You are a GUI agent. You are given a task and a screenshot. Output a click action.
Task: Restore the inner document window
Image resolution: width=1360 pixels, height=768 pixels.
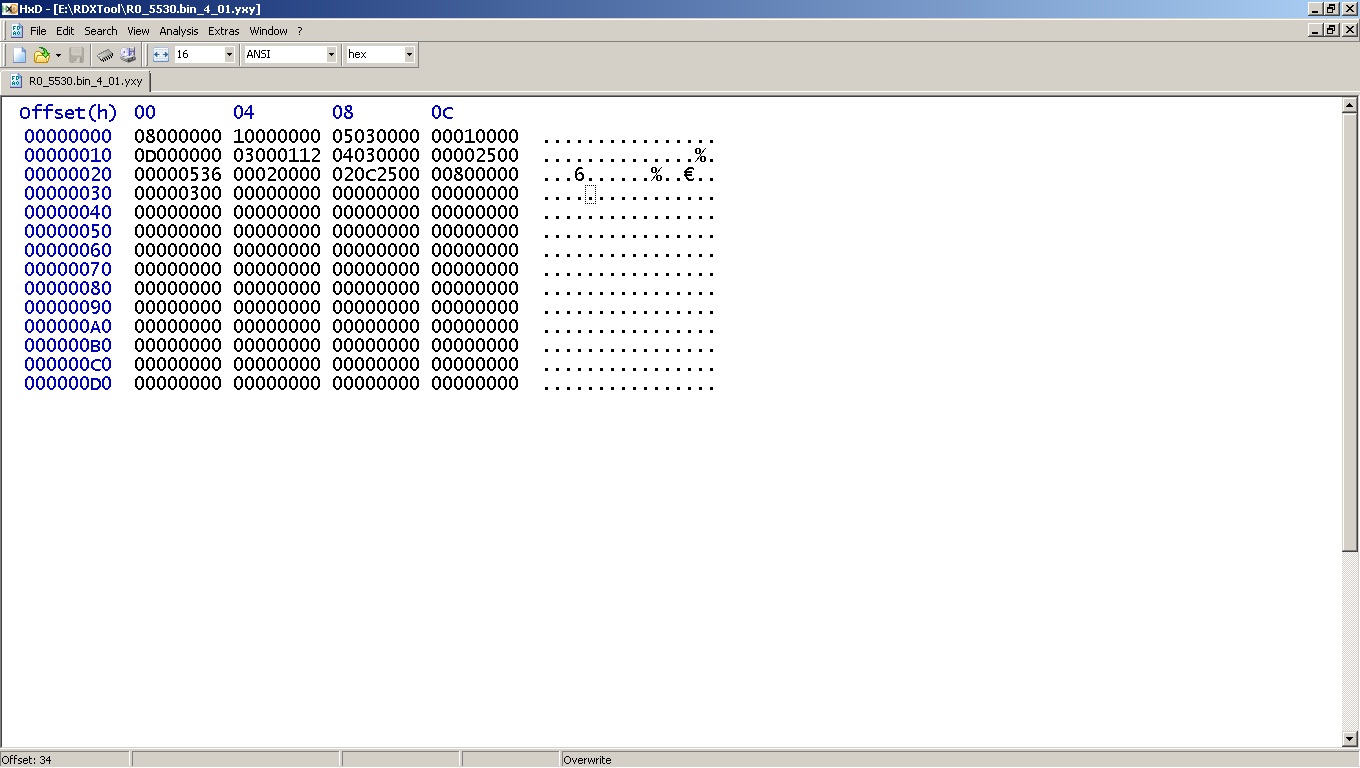point(1331,30)
